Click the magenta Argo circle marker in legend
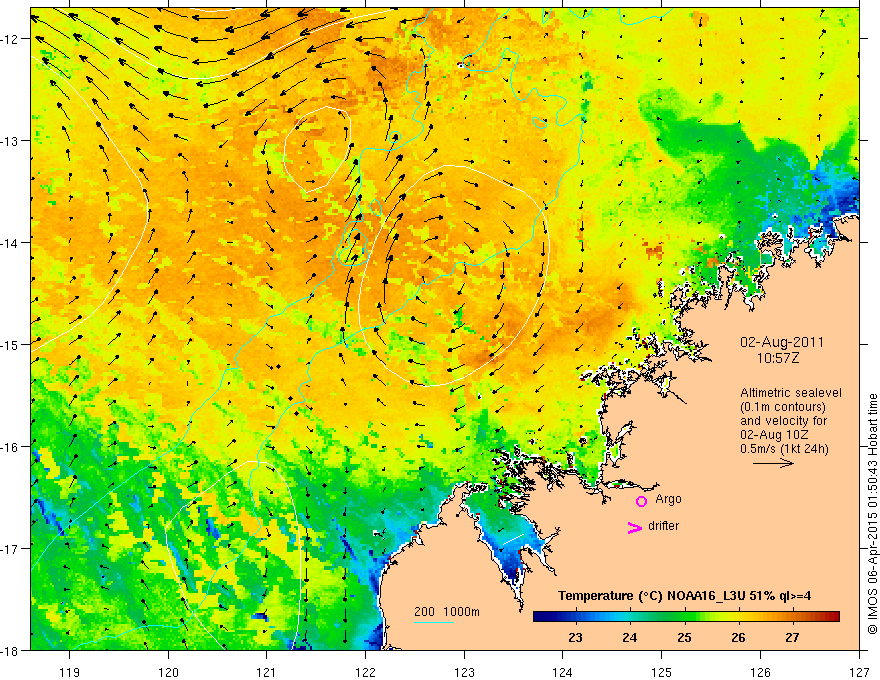Image resolution: width=880 pixels, height=680 pixels. [x=641, y=501]
